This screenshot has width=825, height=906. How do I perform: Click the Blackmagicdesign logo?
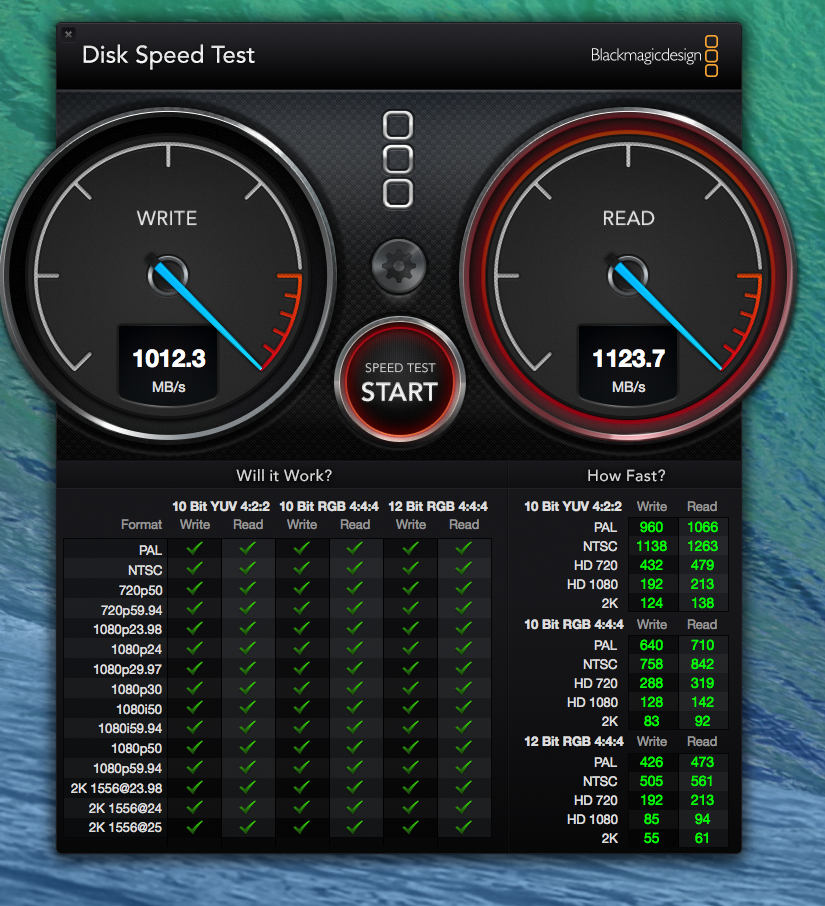coord(654,55)
